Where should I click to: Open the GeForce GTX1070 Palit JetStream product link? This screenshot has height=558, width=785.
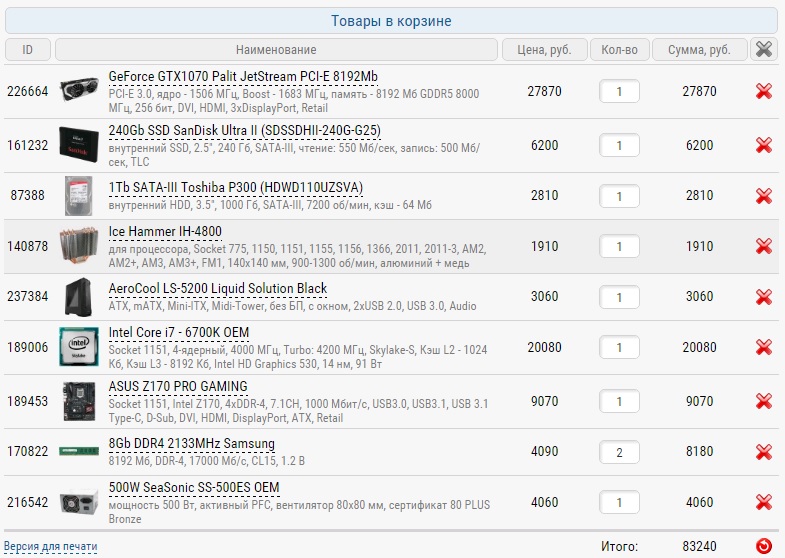click(243, 77)
